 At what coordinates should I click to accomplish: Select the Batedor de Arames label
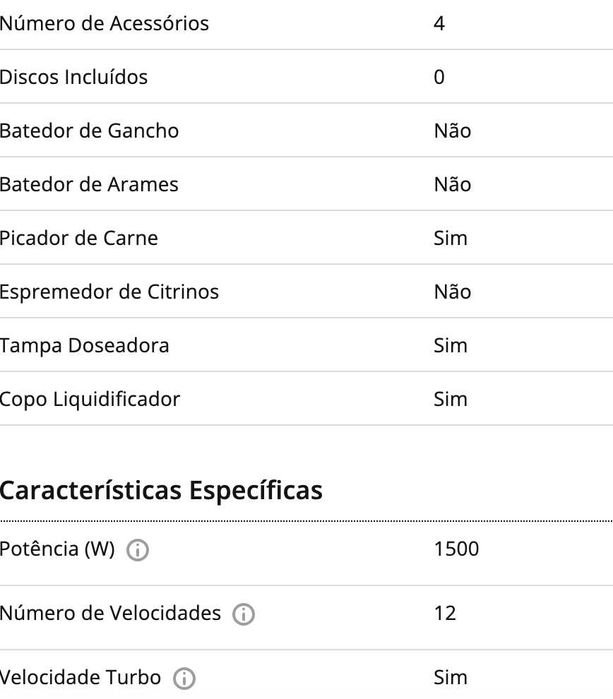click(88, 185)
